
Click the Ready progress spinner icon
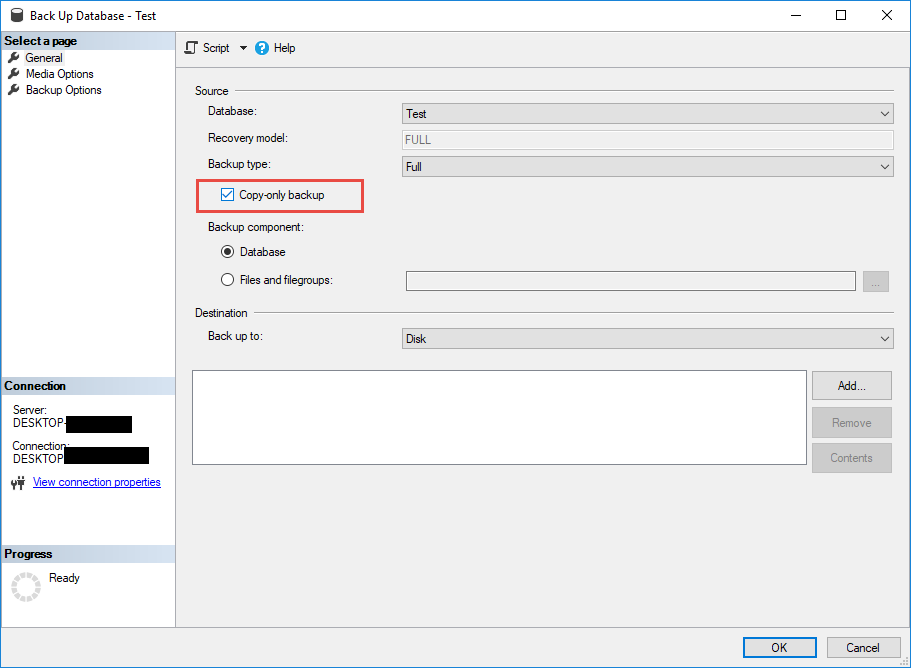click(26, 587)
